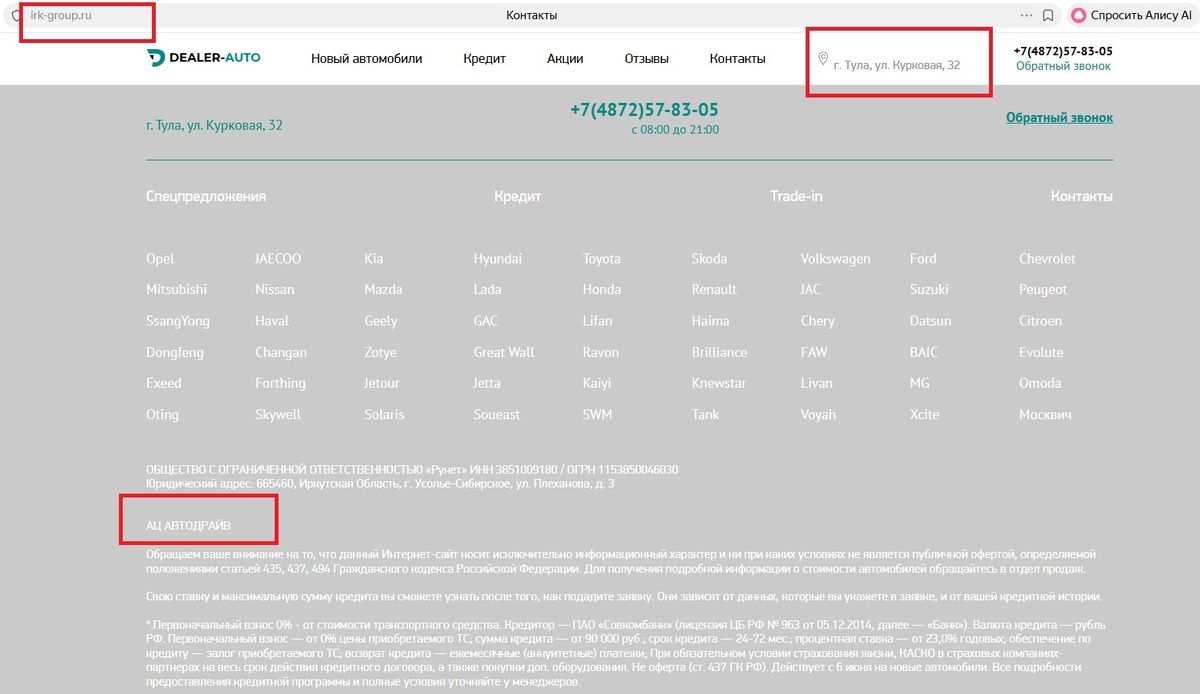This screenshot has width=1200, height=694.
Task: Select Hyundai brand link
Action: coord(497,258)
